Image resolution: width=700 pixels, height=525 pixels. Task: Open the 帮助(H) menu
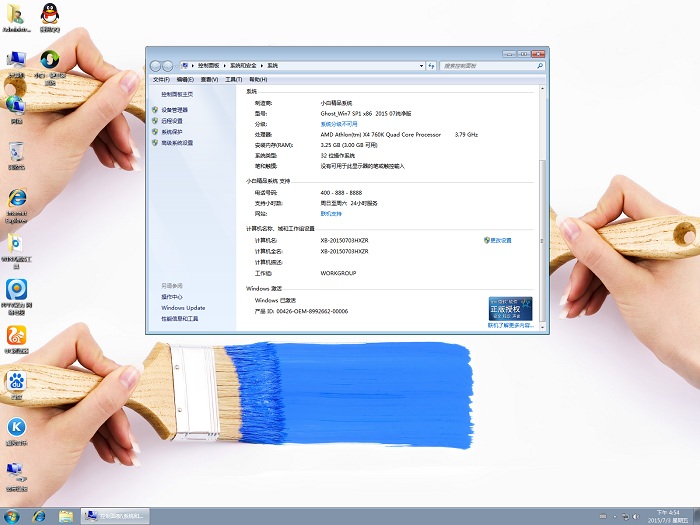(258, 79)
